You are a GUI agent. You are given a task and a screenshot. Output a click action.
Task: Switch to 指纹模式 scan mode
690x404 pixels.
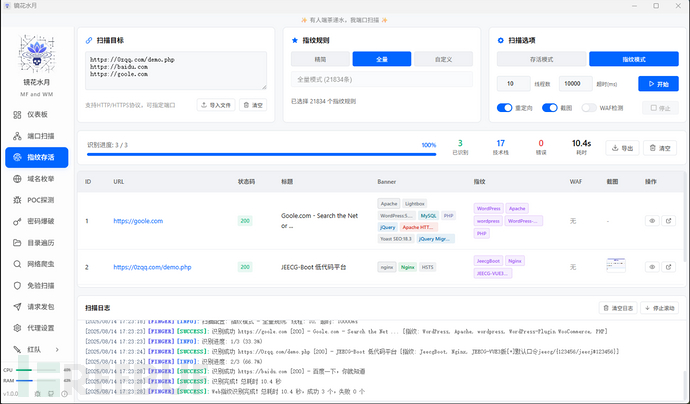tap(634, 59)
